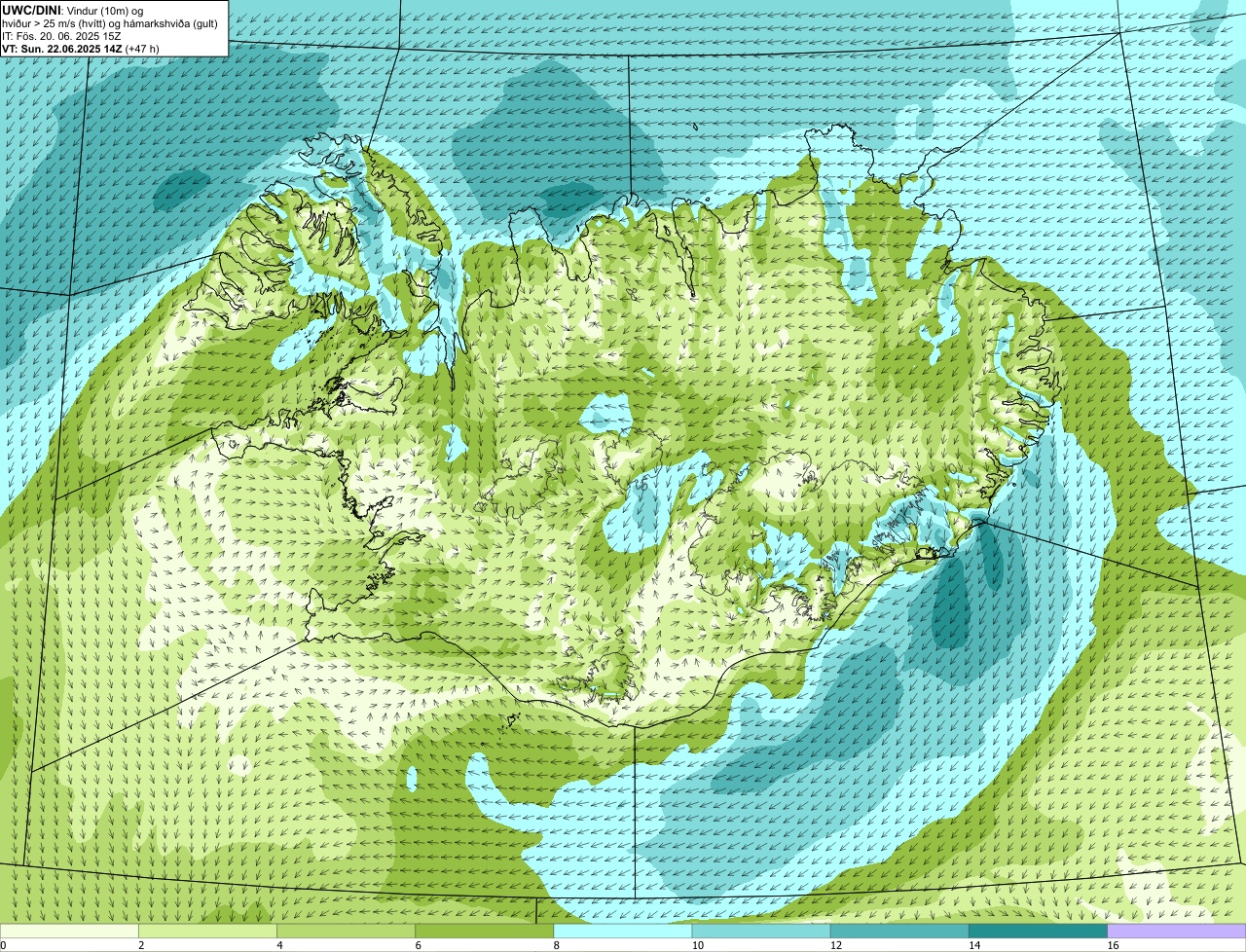The image size is (1246, 952).
Task: Click the 'VT: Sun. 22.06.2025 14Z' valid time
Action: click(60, 48)
